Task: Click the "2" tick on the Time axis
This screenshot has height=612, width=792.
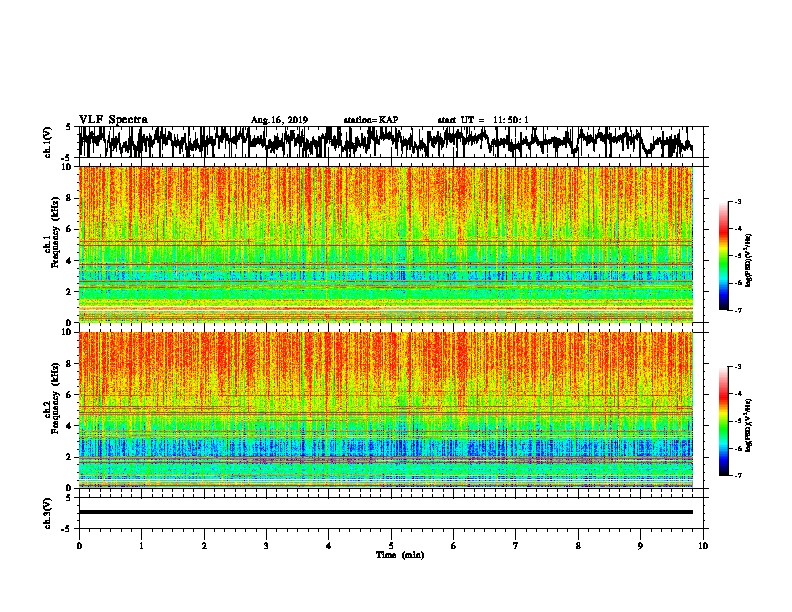Action: click(204, 546)
